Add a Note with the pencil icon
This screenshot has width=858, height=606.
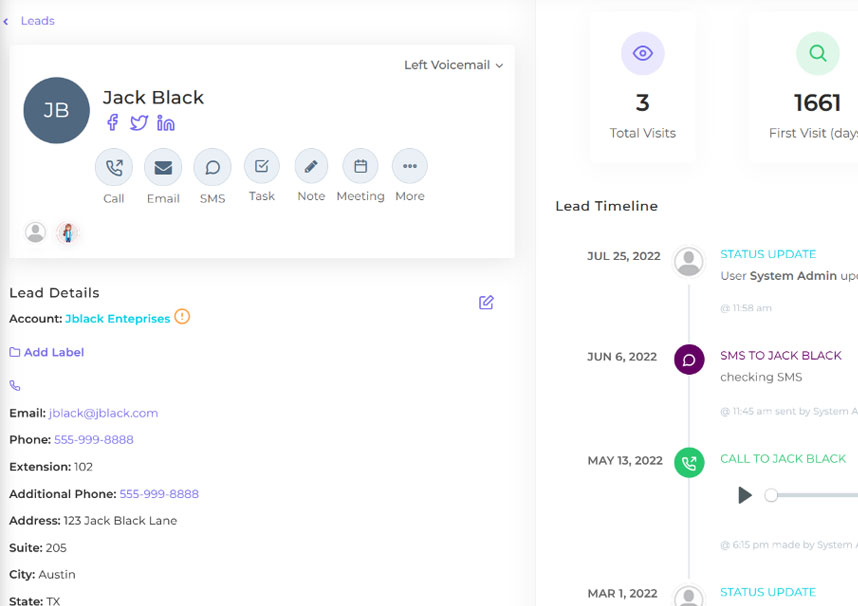311,166
